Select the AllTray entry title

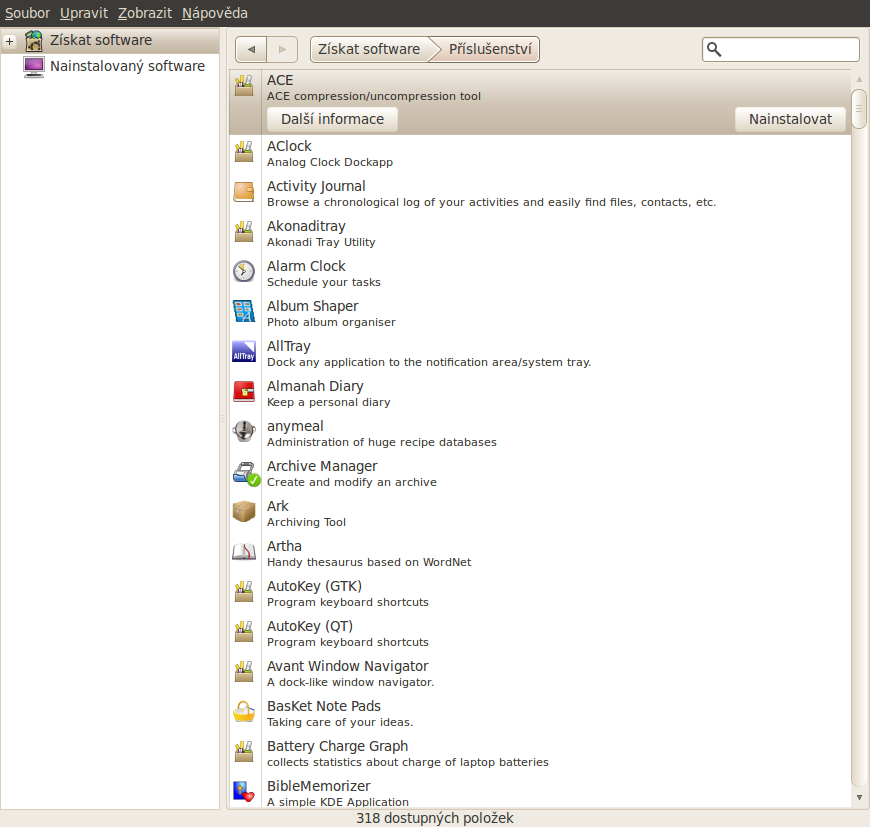[x=289, y=346]
